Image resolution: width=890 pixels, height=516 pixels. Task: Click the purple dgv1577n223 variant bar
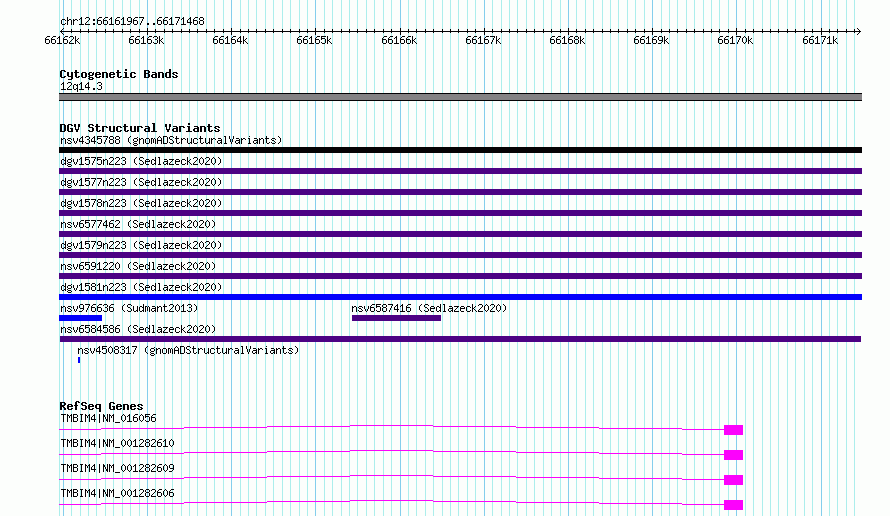[460, 192]
